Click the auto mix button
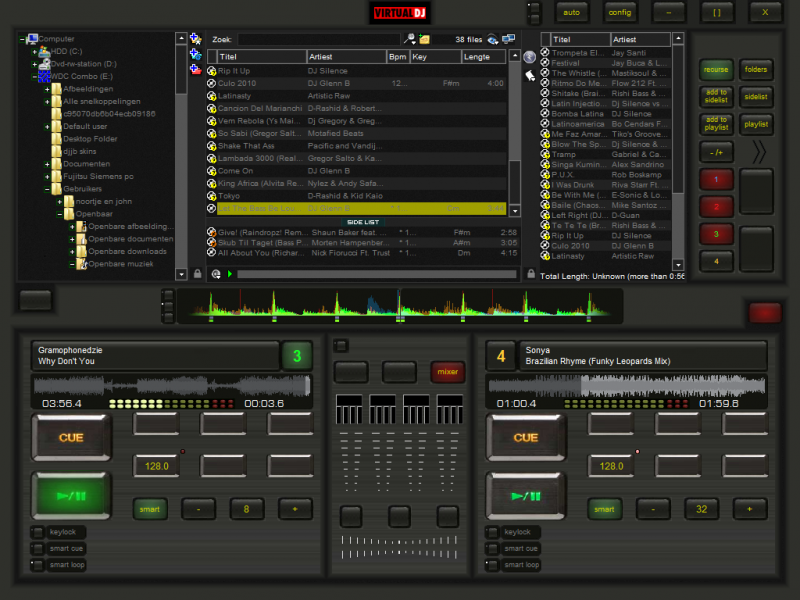Image resolution: width=800 pixels, height=600 pixels. tap(571, 13)
